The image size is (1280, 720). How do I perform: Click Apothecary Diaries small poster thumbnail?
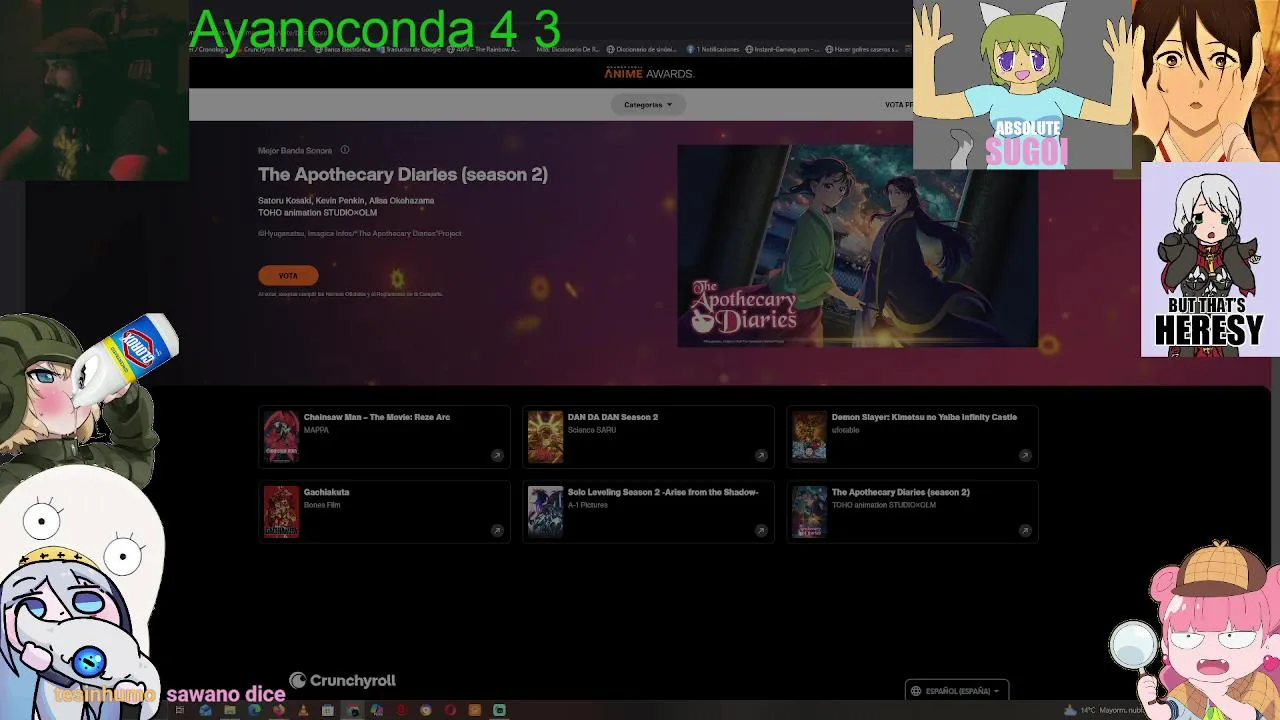(809, 512)
